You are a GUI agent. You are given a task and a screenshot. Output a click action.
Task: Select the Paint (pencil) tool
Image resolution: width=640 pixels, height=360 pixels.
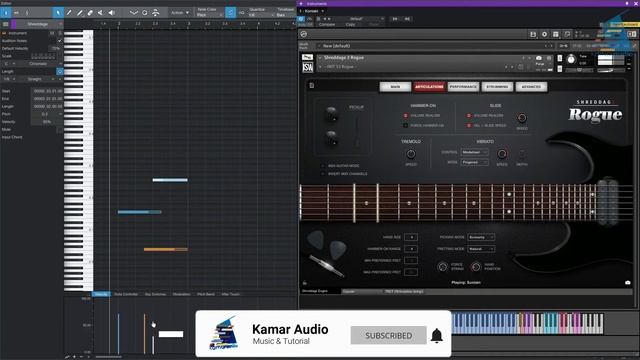pyautogui.click(x=69, y=13)
